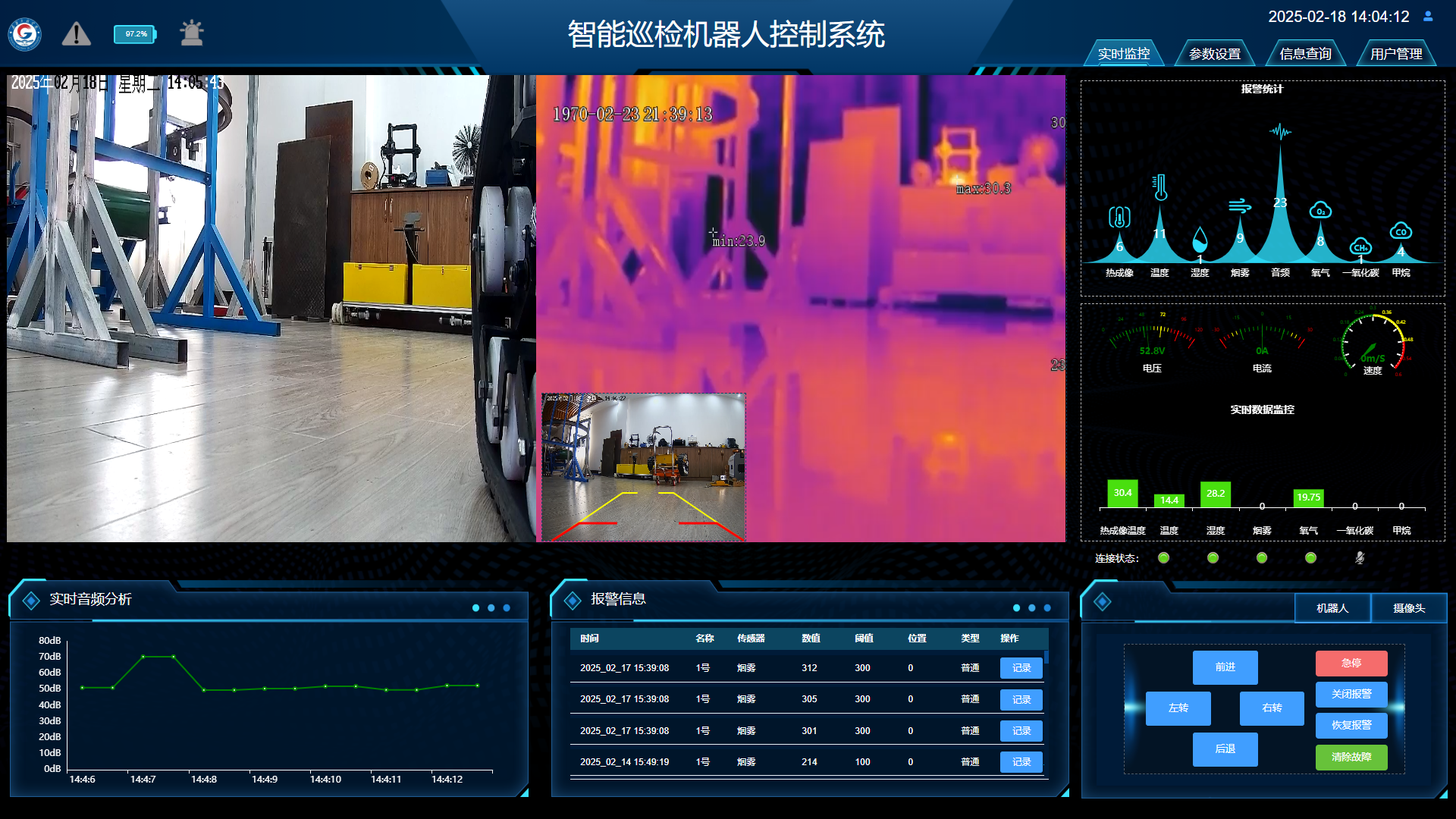
Task: Click 记录 for the alarm with value 312
Action: [x=1021, y=668]
